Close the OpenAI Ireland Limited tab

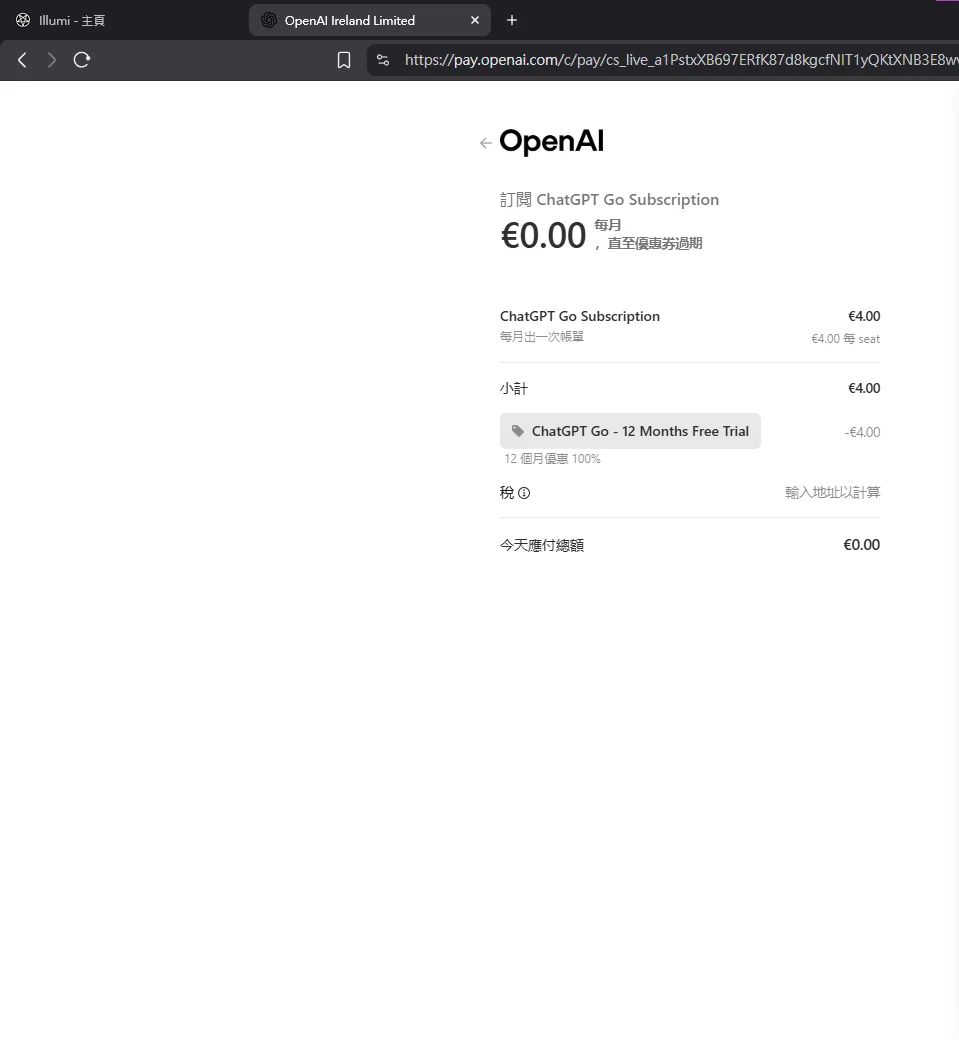pos(475,20)
